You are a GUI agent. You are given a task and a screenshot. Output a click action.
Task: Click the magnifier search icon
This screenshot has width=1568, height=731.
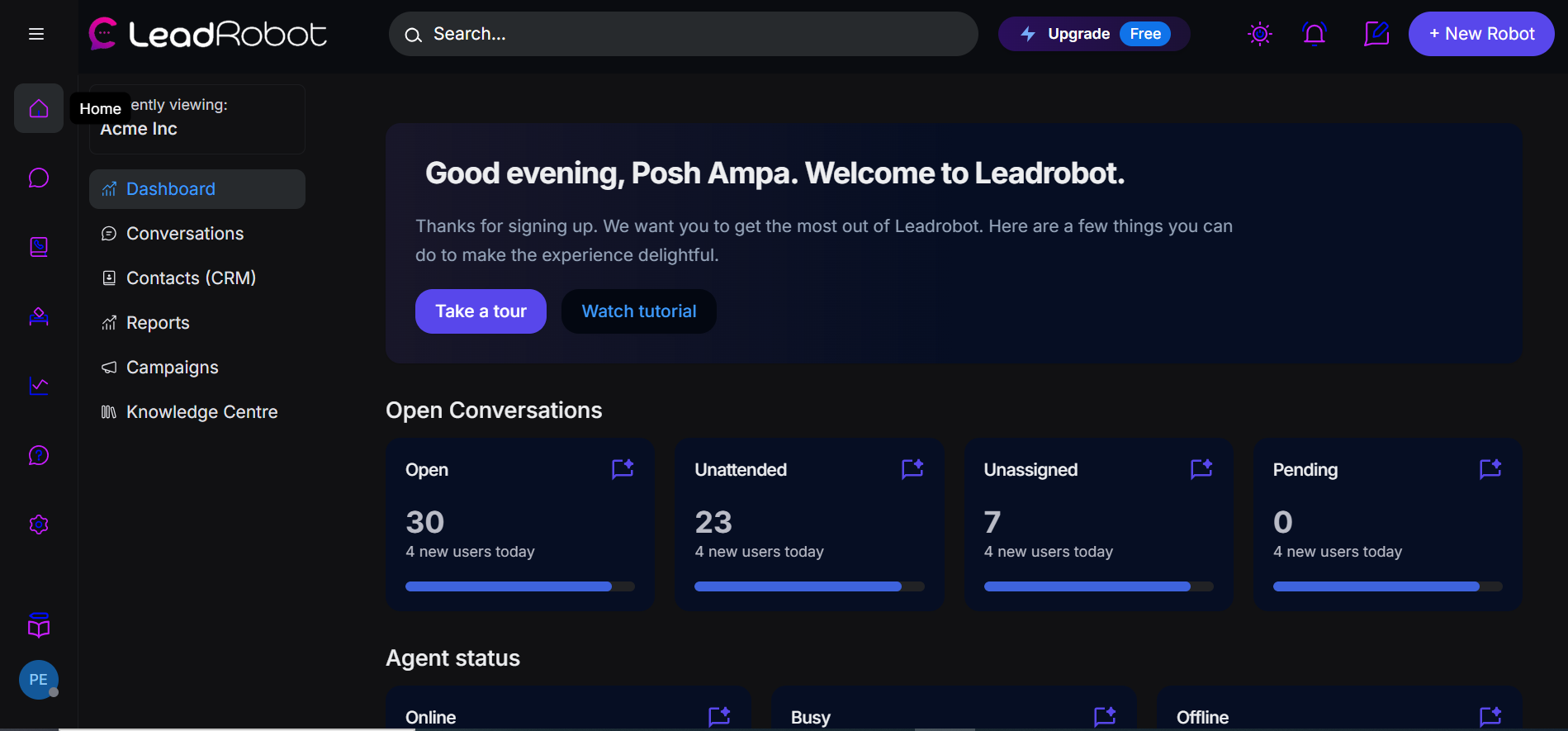413,35
